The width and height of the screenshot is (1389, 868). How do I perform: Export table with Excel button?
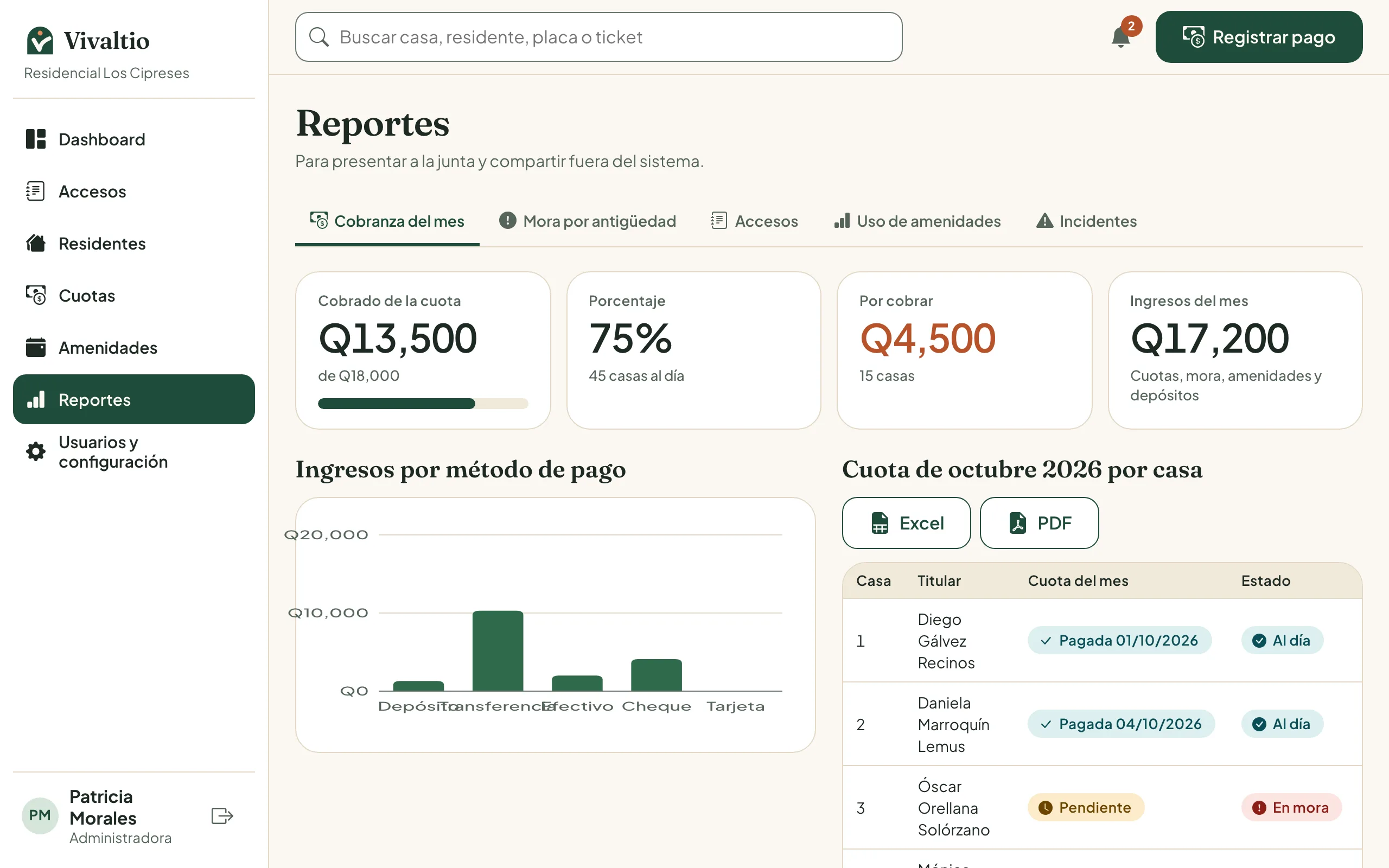pos(906,523)
